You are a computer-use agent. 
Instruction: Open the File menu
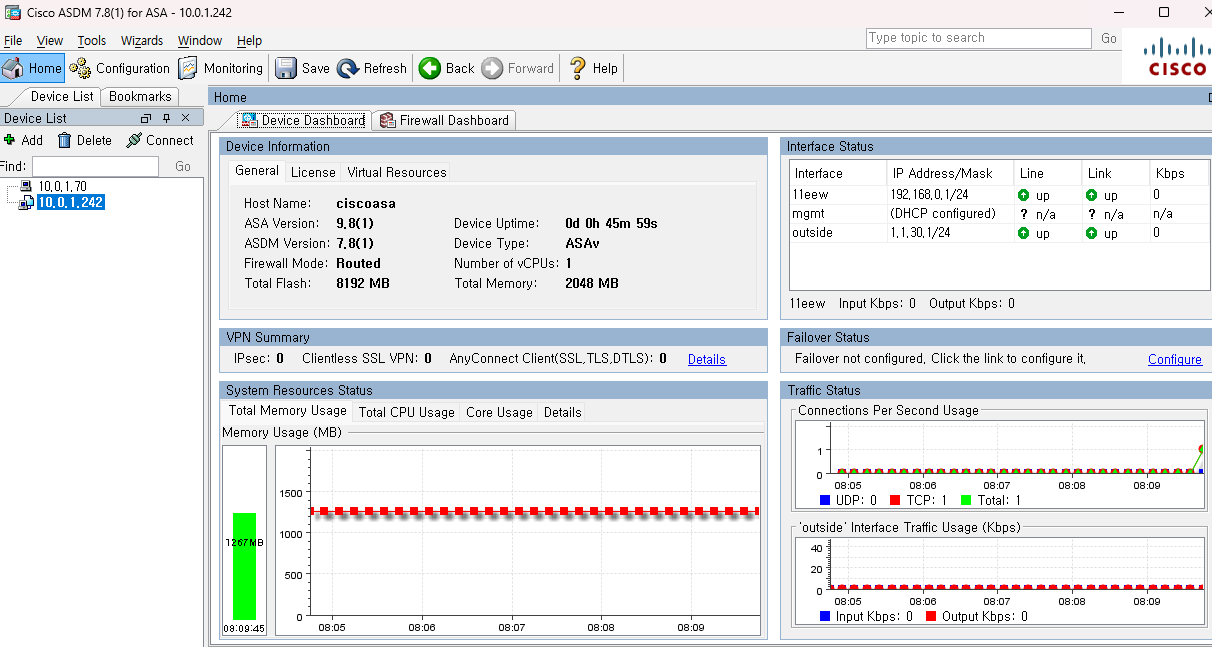13,41
